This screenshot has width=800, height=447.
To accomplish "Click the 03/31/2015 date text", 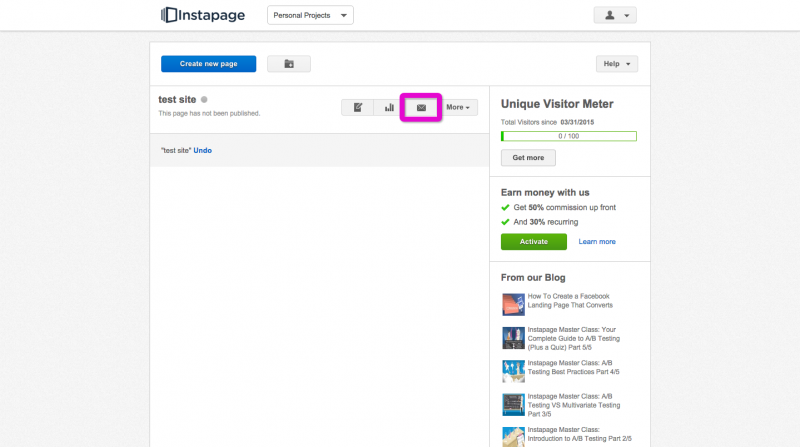I will pos(577,122).
